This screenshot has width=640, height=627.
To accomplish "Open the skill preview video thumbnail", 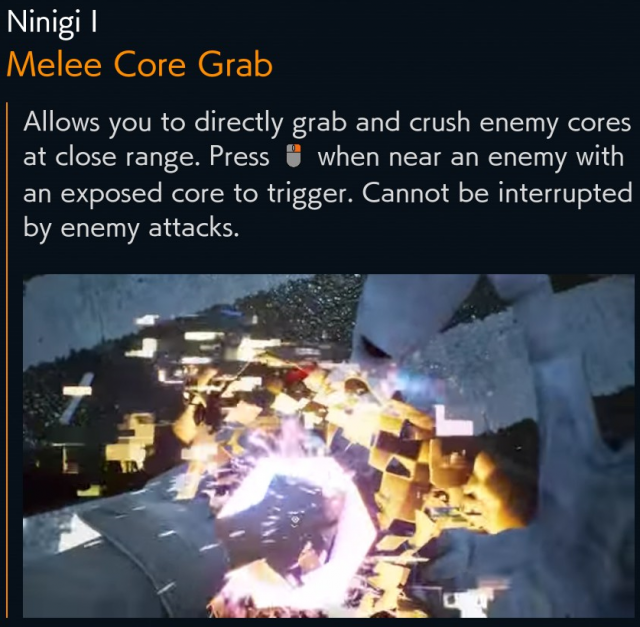I will [x=329, y=446].
